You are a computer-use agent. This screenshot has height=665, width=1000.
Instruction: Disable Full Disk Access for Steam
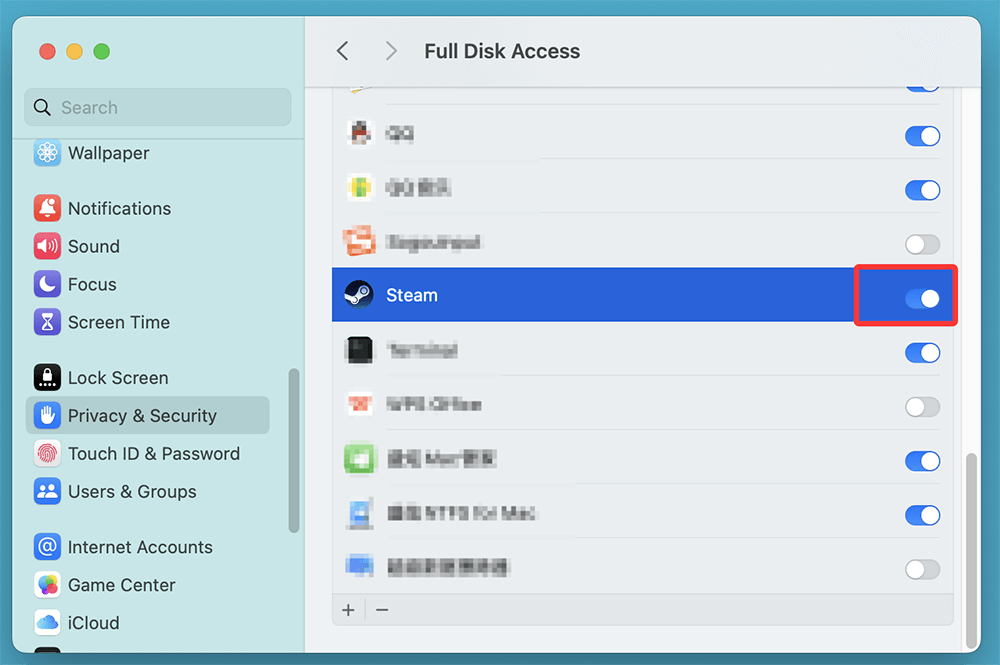[x=922, y=297]
